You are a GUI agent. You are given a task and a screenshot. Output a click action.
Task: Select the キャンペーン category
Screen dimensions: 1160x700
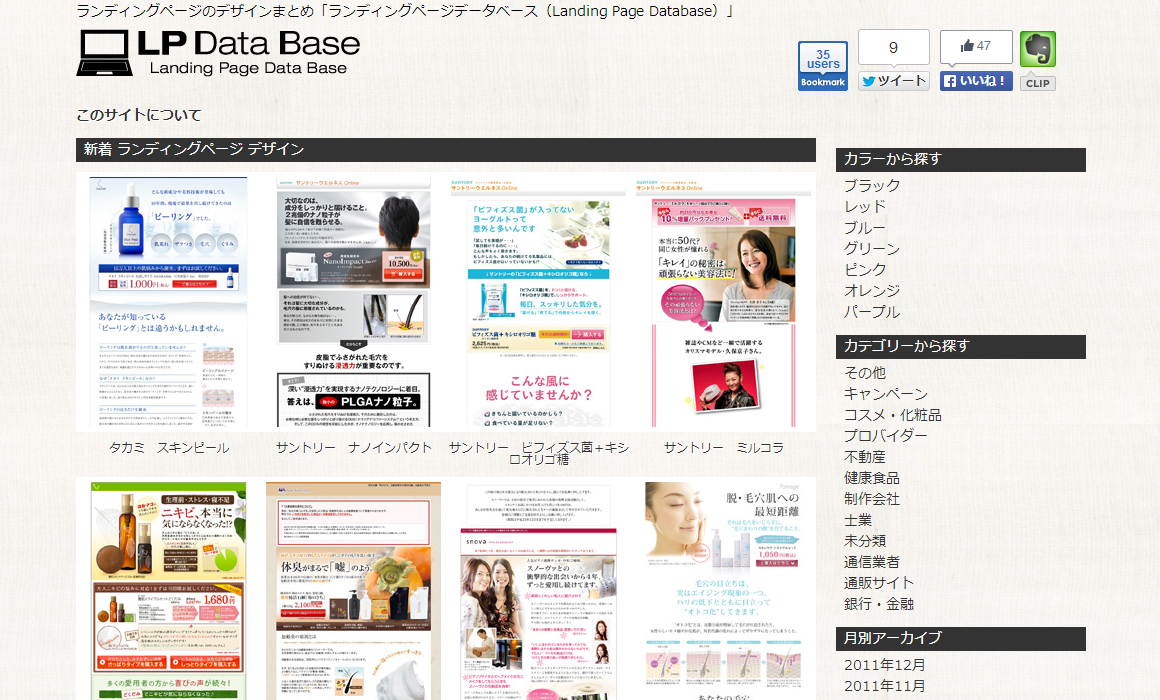[886, 394]
